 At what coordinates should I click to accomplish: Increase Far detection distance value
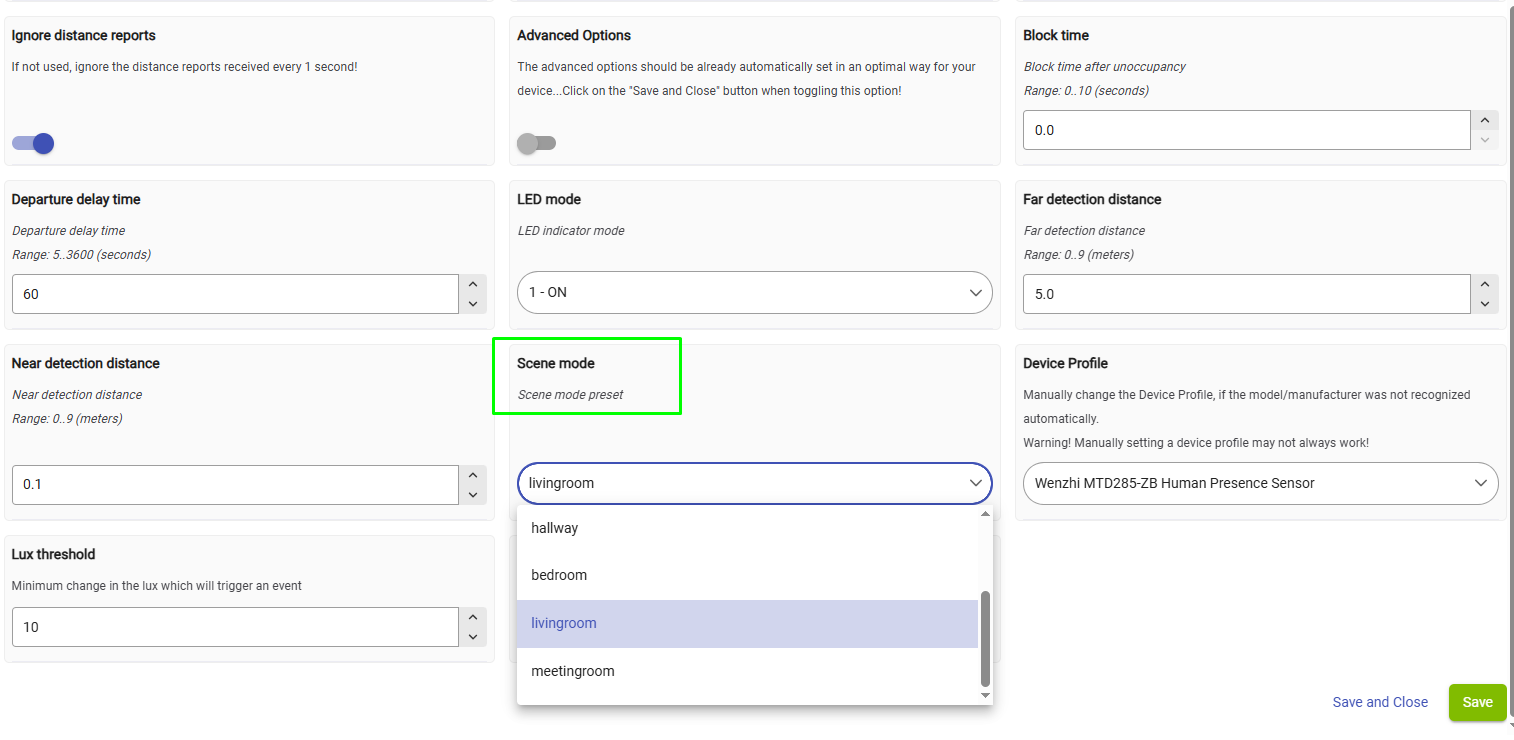click(1485, 284)
